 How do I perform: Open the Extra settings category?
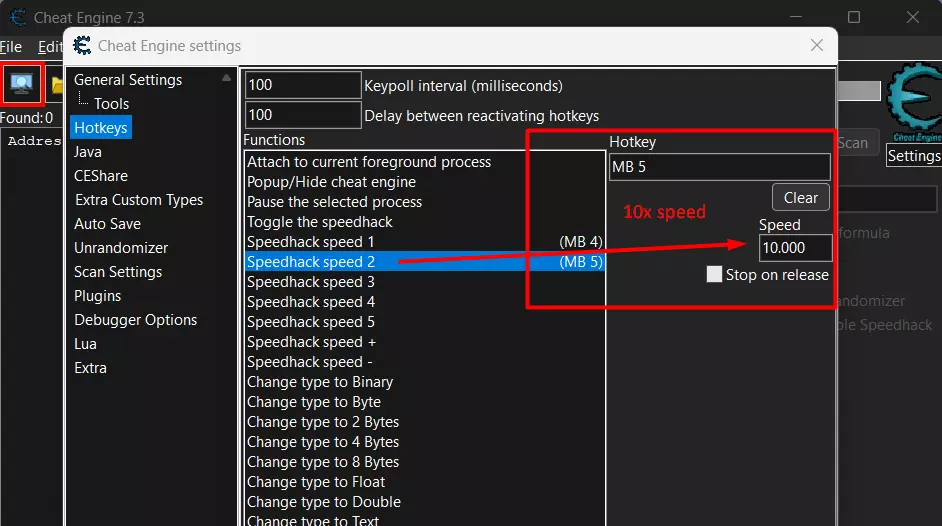(x=90, y=368)
